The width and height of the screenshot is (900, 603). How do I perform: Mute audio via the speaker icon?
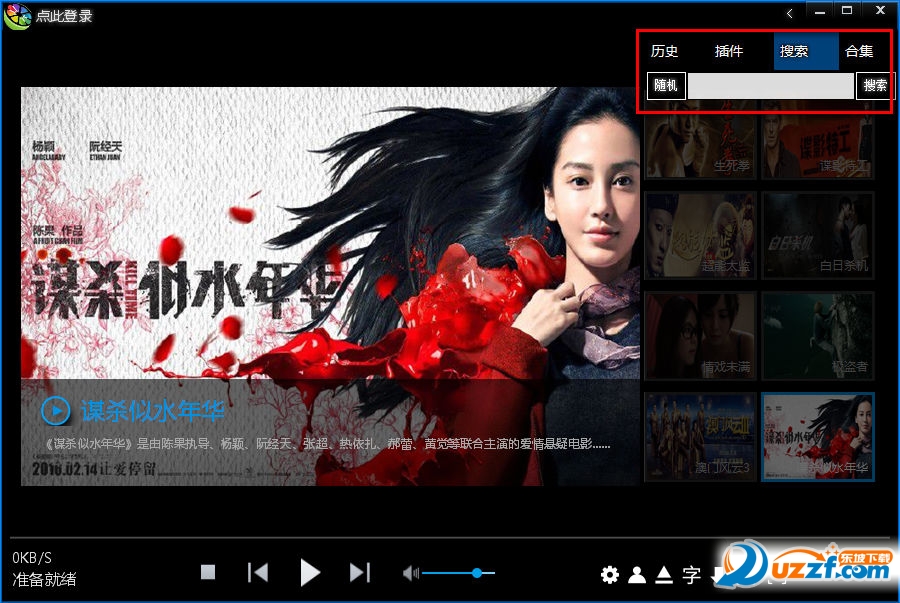pyautogui.click(x=411, y=573)
